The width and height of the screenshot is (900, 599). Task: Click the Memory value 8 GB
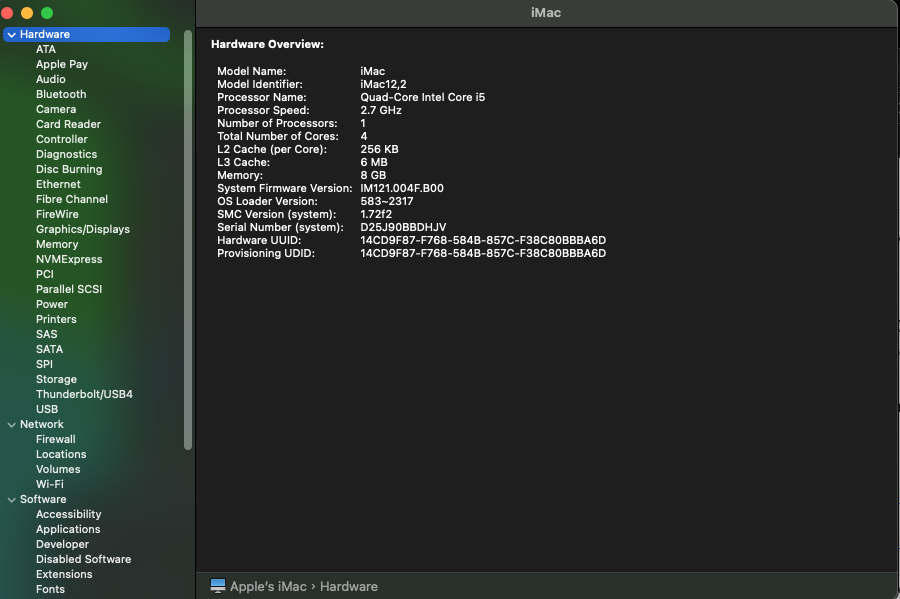(x=373, y=176)
